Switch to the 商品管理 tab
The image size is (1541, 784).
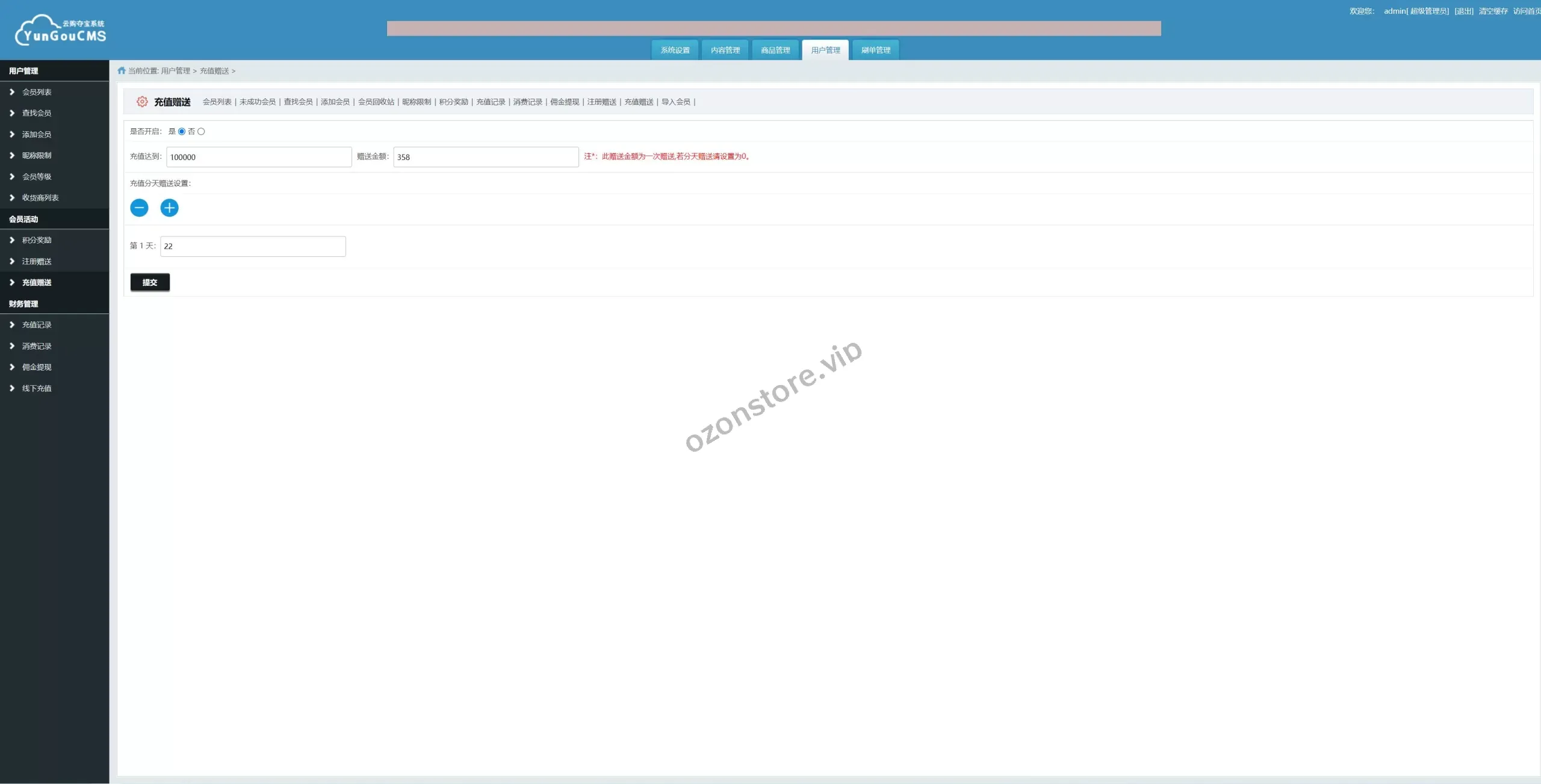775,50
